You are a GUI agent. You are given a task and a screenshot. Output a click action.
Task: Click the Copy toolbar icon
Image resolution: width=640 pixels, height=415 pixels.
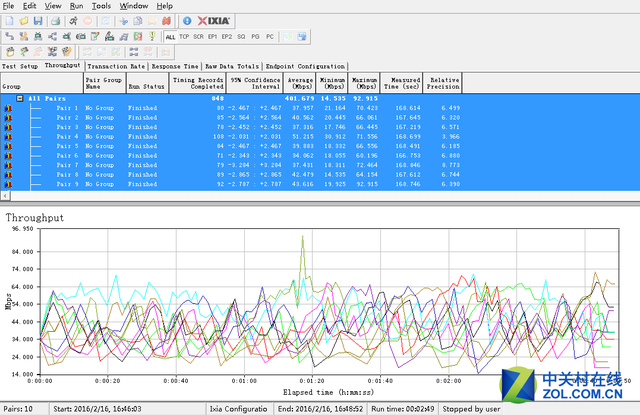pos(138,21)
